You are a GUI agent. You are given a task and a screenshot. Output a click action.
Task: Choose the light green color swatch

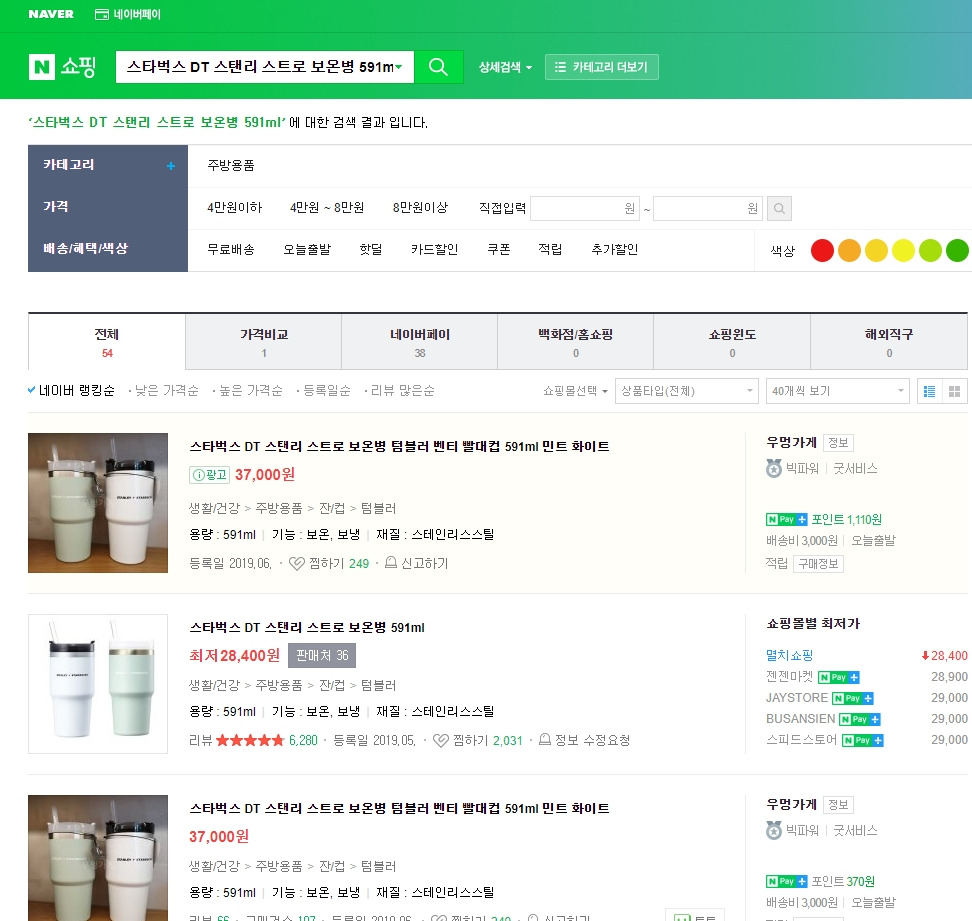(x=930, y=250)
